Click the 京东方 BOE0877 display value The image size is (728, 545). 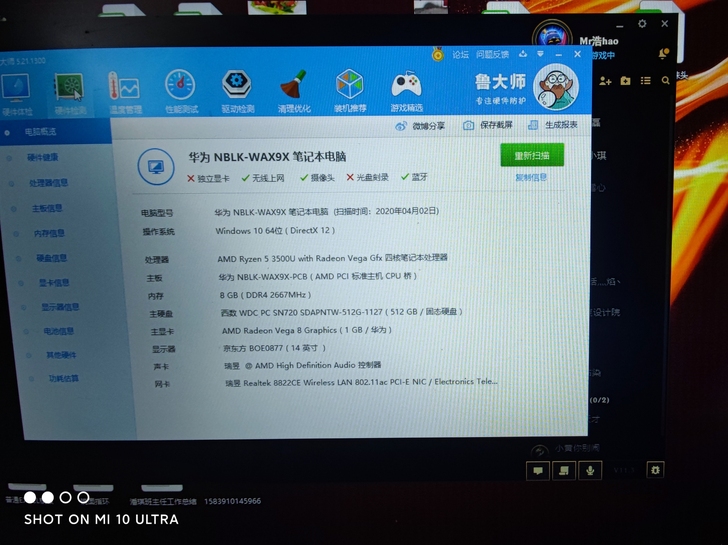point(274,348)
